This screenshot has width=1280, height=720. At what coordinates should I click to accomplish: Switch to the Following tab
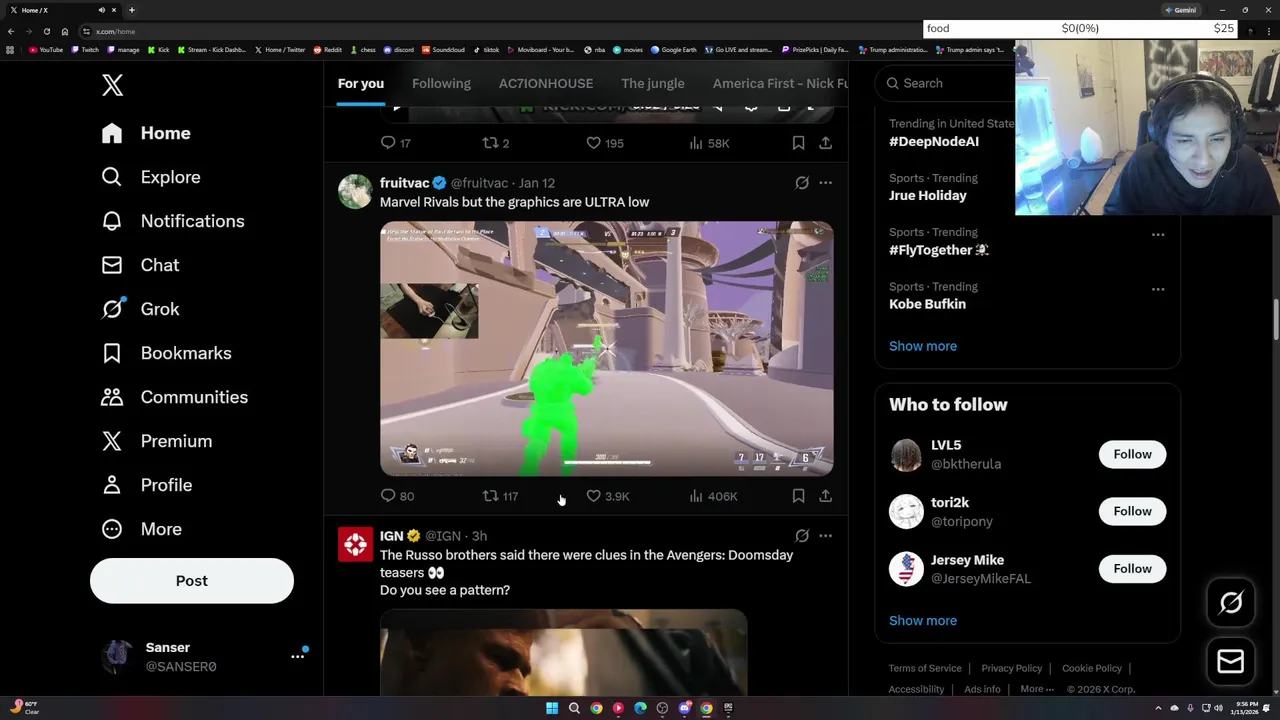[x=441, y=83]
